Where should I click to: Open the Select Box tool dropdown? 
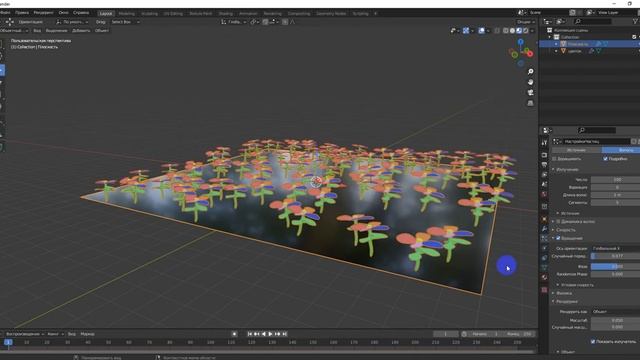click(125, 22)
